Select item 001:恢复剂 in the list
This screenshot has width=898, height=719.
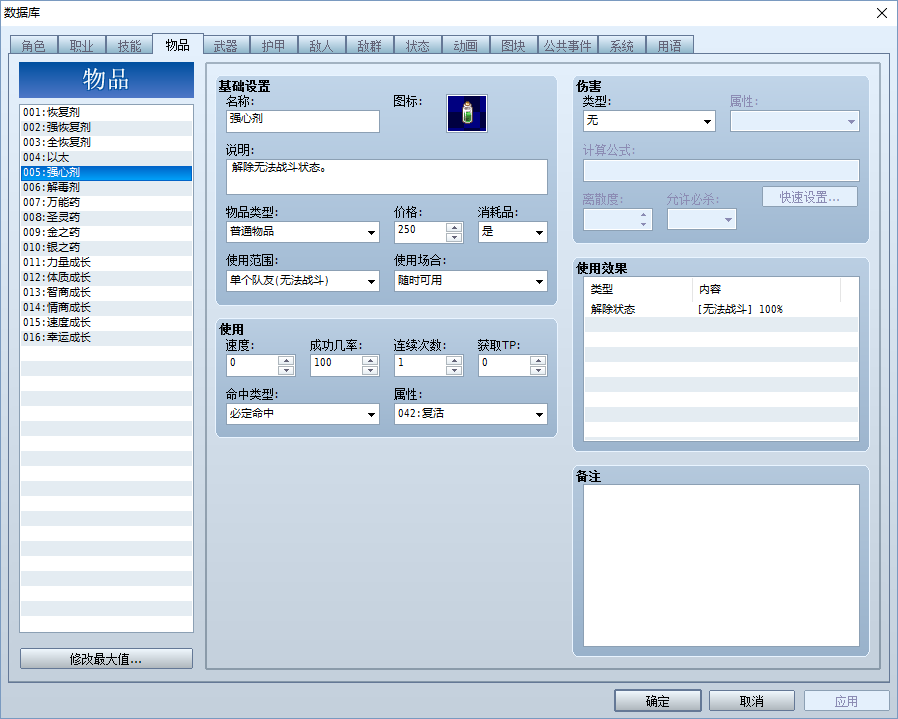(107, 112)
